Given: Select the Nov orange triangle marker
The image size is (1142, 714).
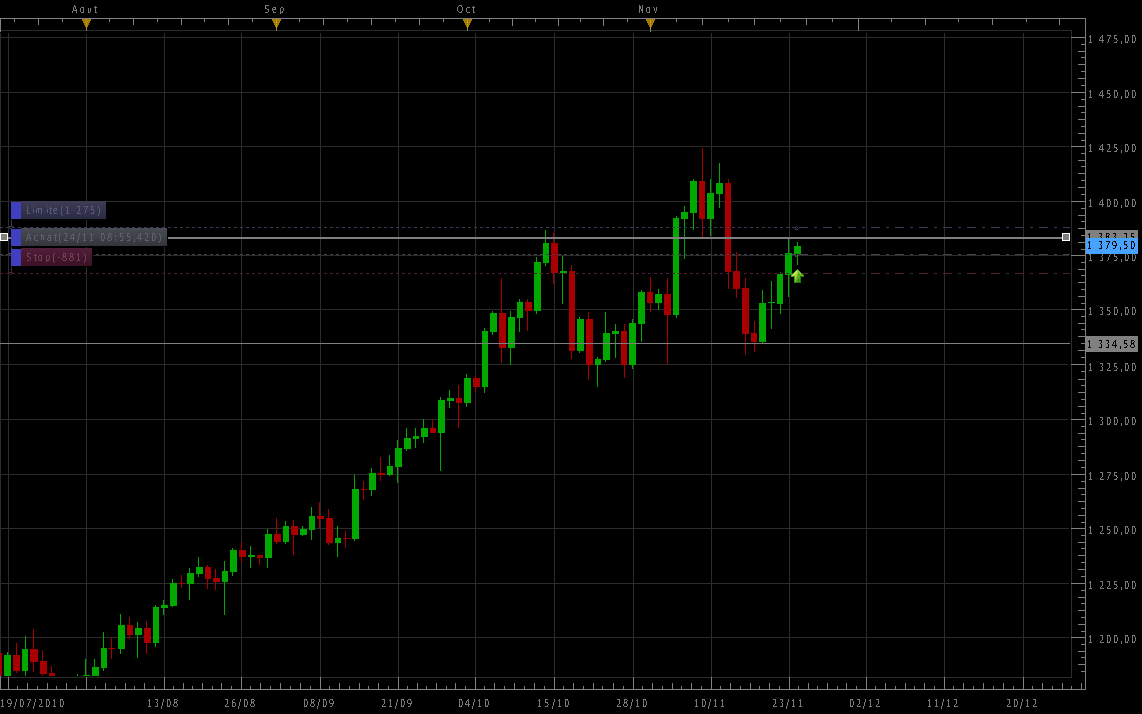Looking at the screenshot, I should click(650, 24).
